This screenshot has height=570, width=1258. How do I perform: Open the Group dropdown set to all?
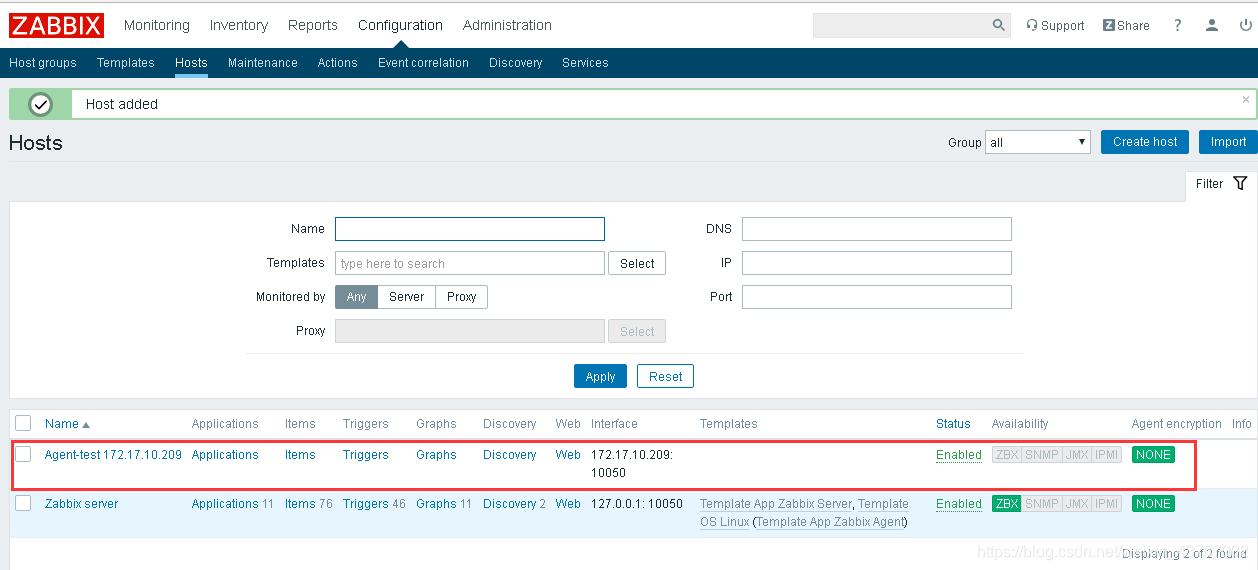point(1038,142)
